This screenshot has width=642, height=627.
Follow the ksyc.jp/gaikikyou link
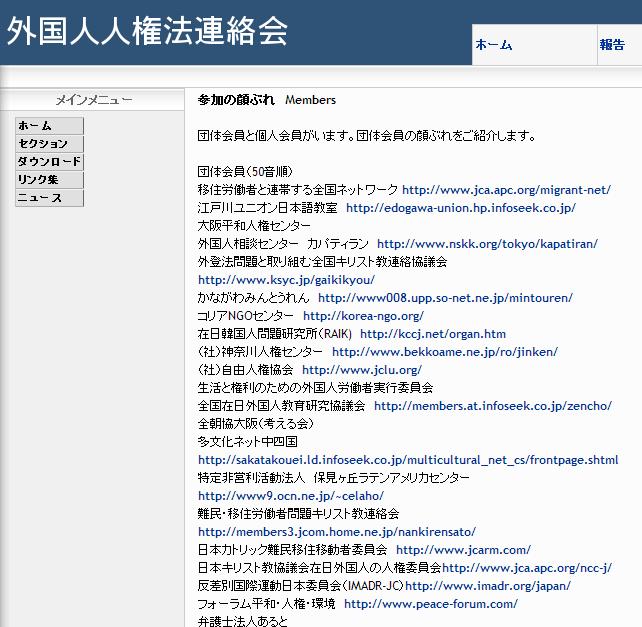pyautogui.click(x=286, y=280)
